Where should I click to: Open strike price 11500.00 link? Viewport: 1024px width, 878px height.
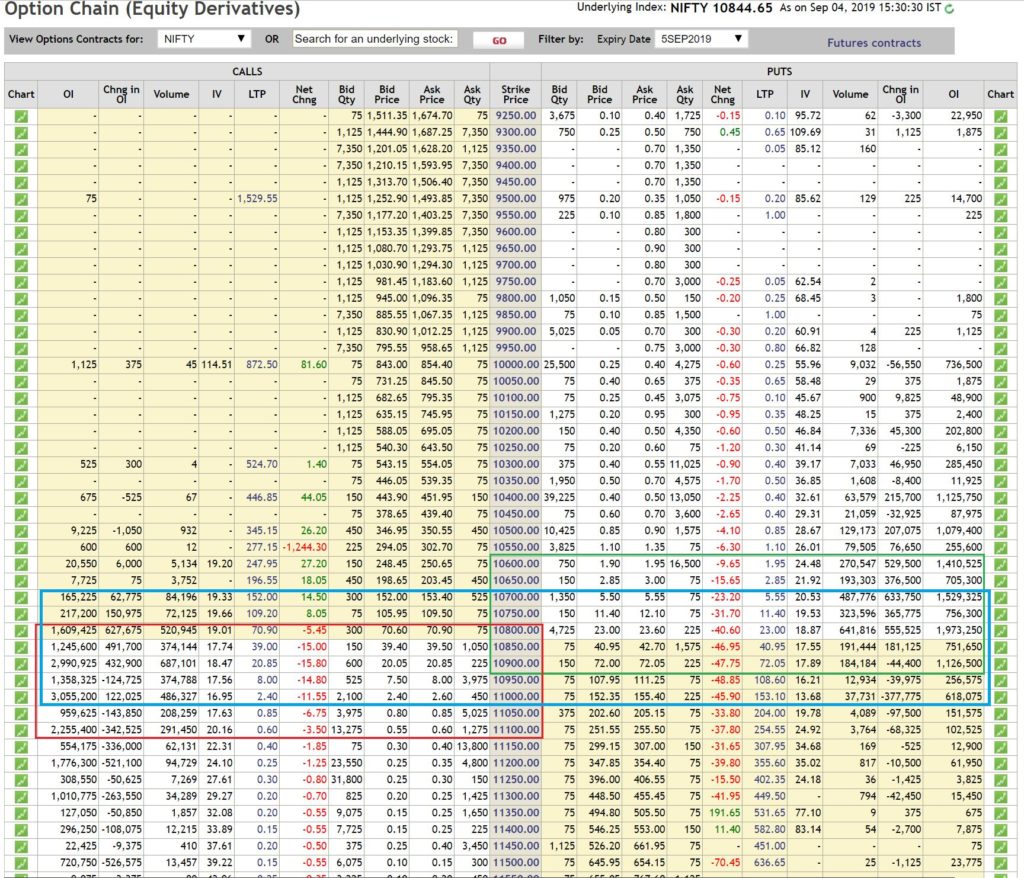[x=516, y=862]
